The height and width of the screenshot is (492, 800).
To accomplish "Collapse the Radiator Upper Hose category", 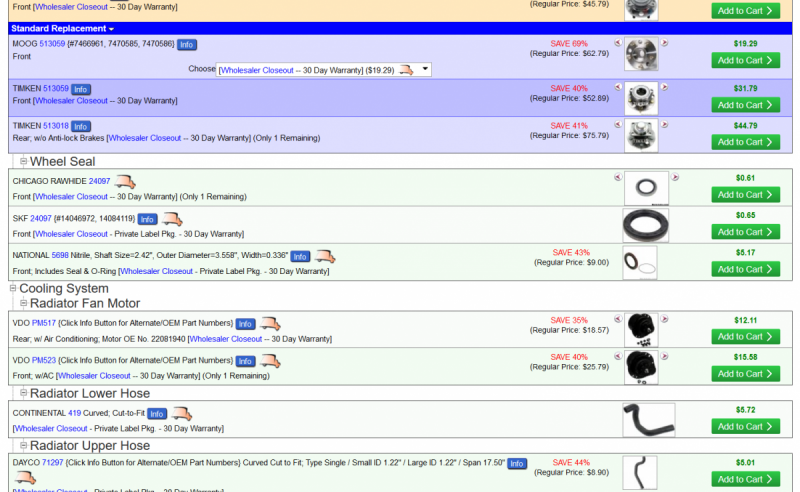I will click(x=23, y=446).
